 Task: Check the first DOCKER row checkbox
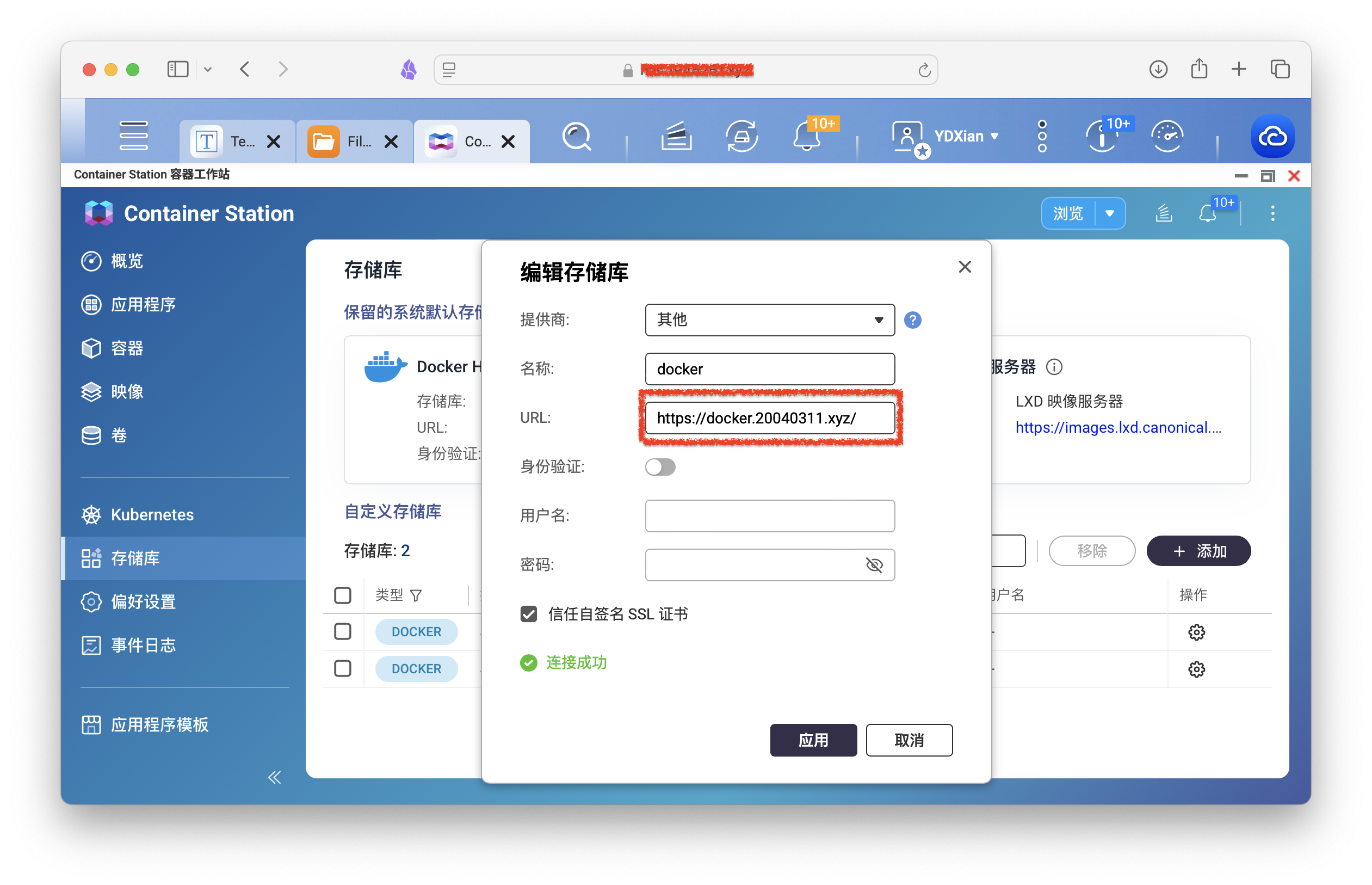click(x=342, y=631)
